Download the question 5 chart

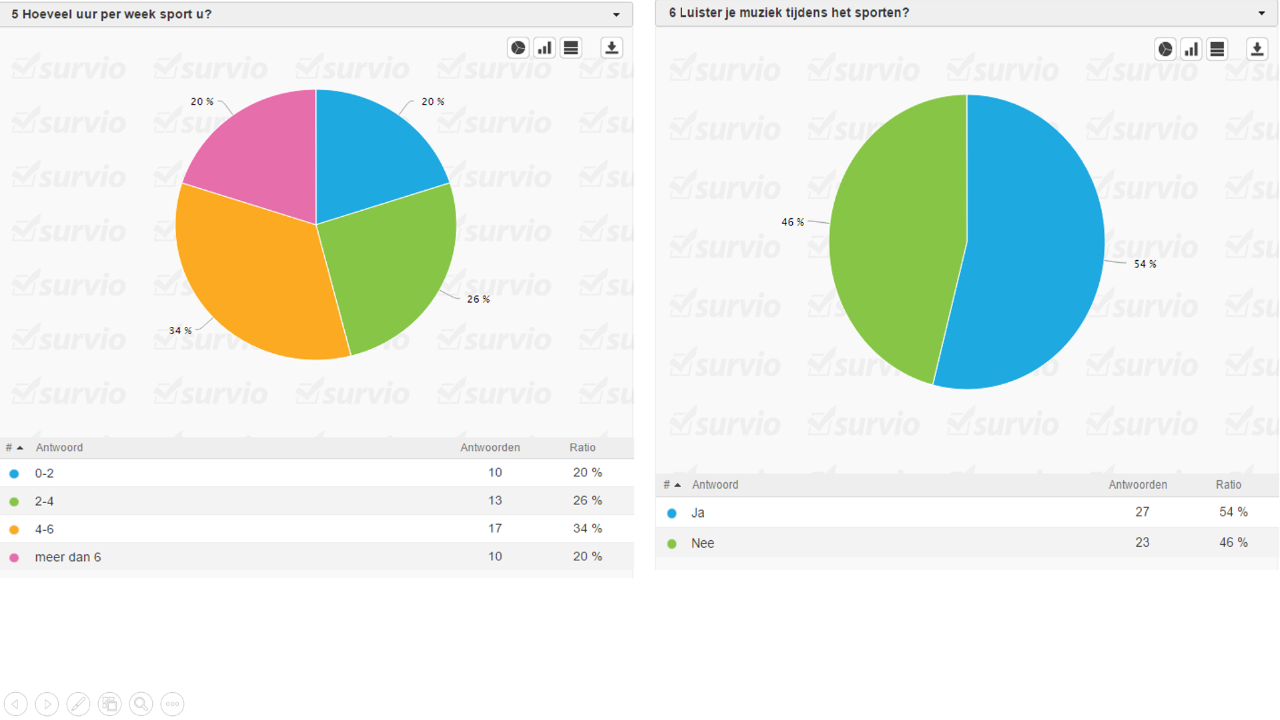pos(611,48)
